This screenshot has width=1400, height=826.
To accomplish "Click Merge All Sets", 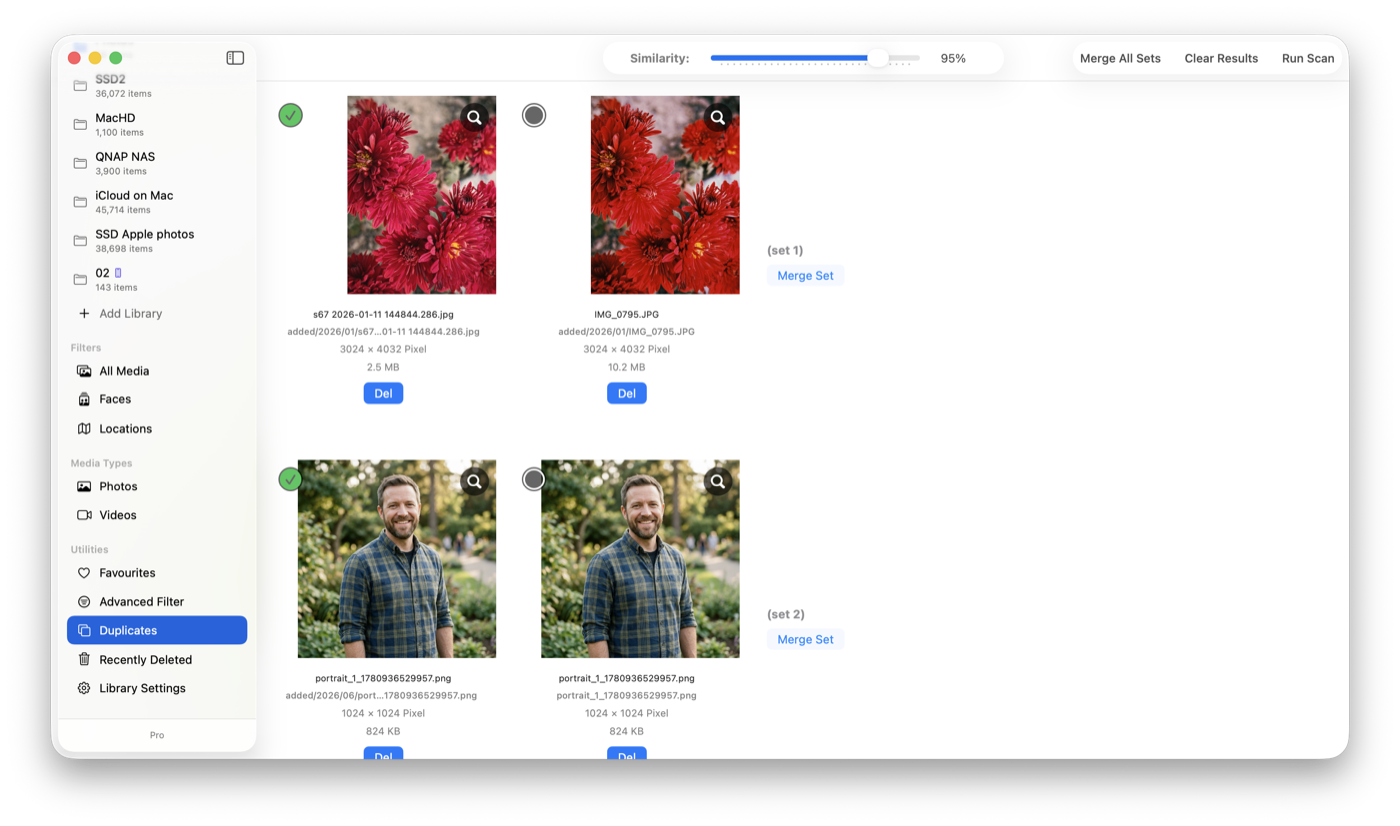I will 1120,58.
